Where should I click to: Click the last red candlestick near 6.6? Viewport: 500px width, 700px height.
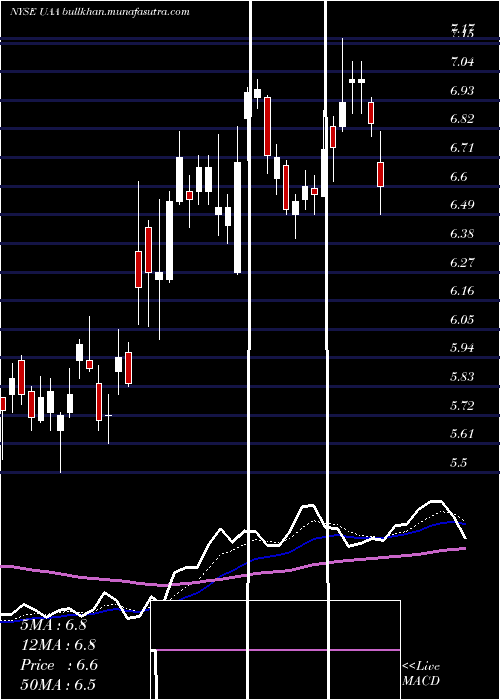[380, 174]
